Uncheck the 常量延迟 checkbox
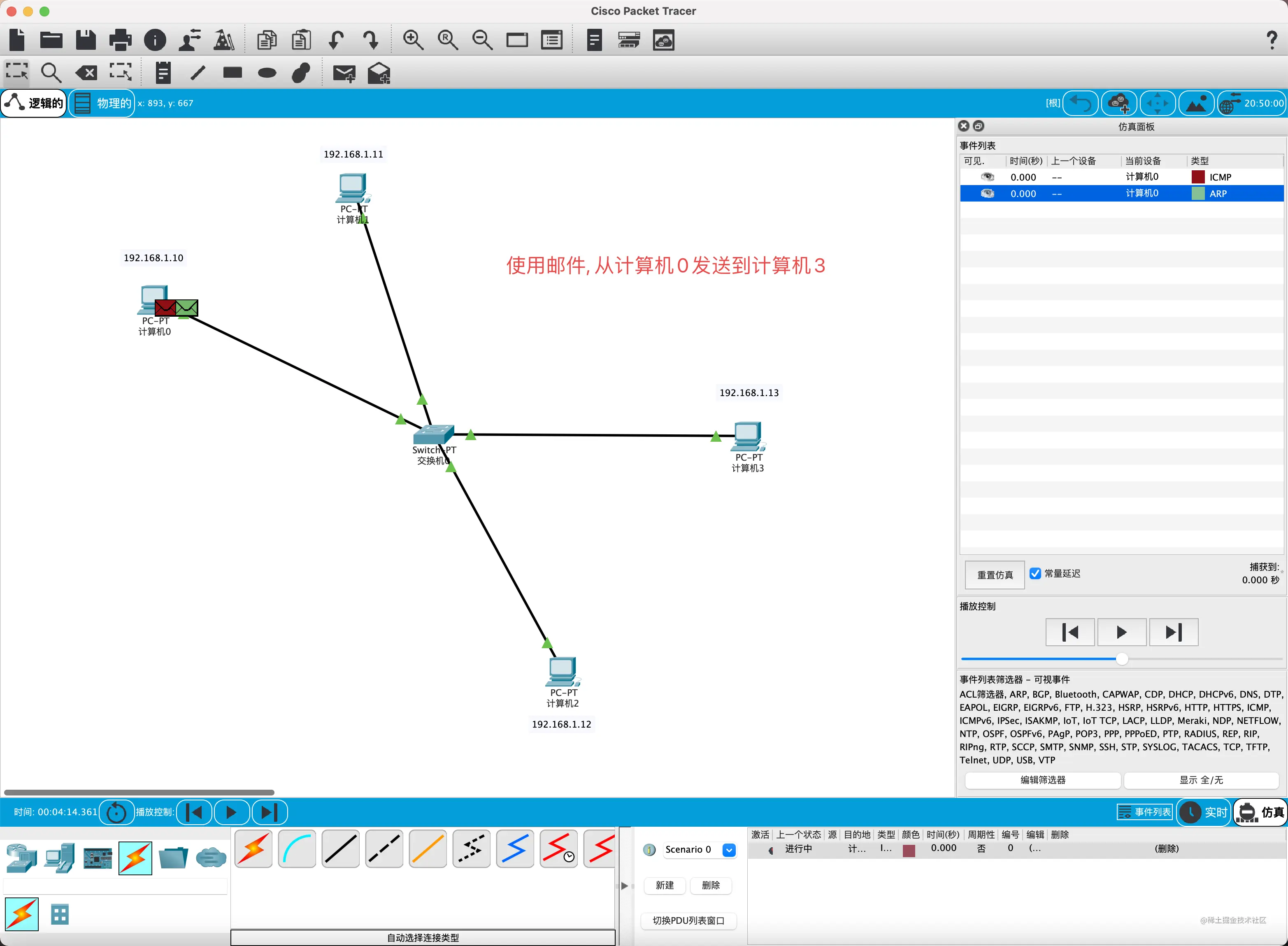This screenshot has height=946, width=1288. (1035, 573)
